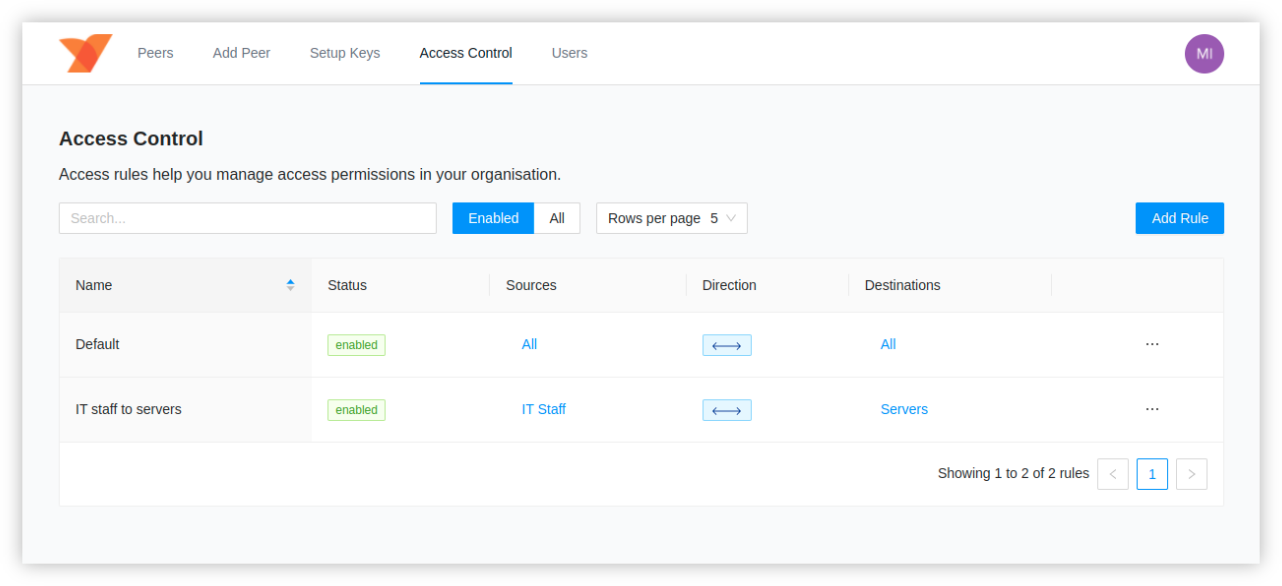Click enabled status tag for Default rule

coord(356,345)
